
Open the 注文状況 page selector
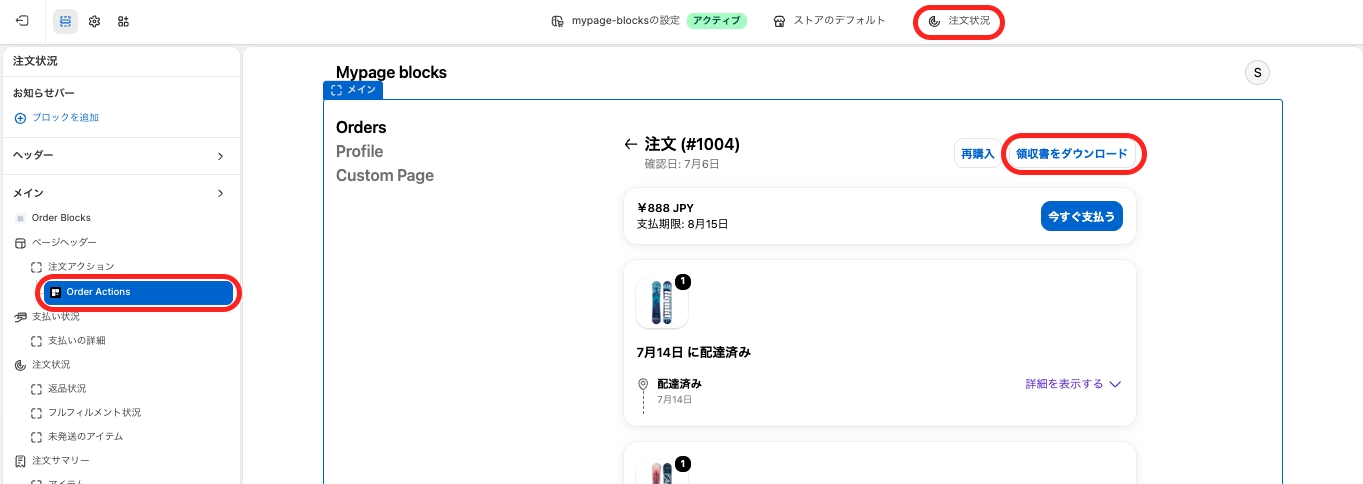point(958,21)
